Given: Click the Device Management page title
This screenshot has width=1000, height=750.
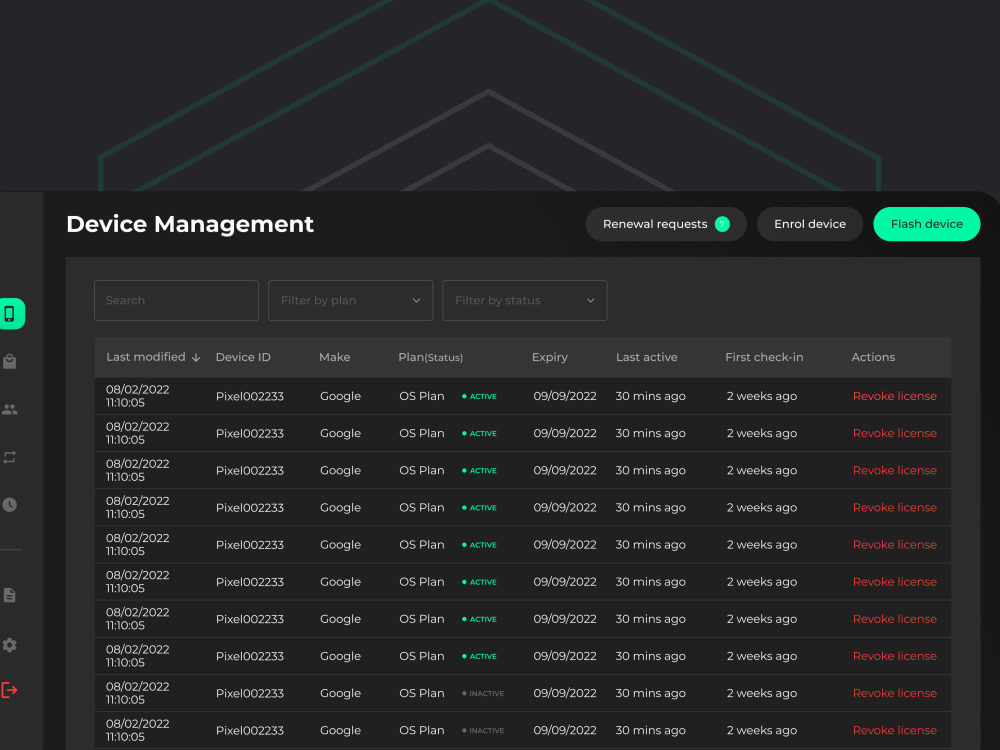Looking at the screenshot, I should 190,224.
